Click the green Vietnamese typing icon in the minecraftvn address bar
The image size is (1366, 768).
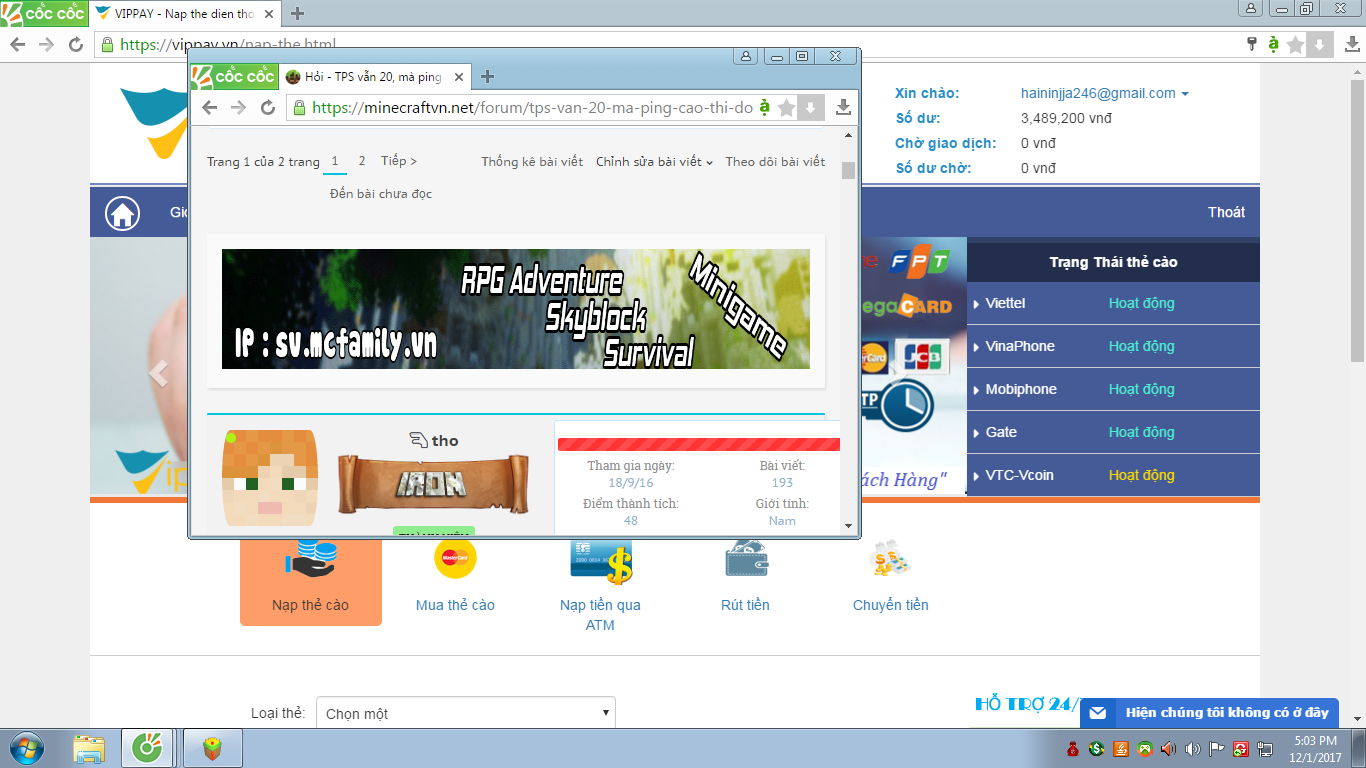click(x=765, y=107)
